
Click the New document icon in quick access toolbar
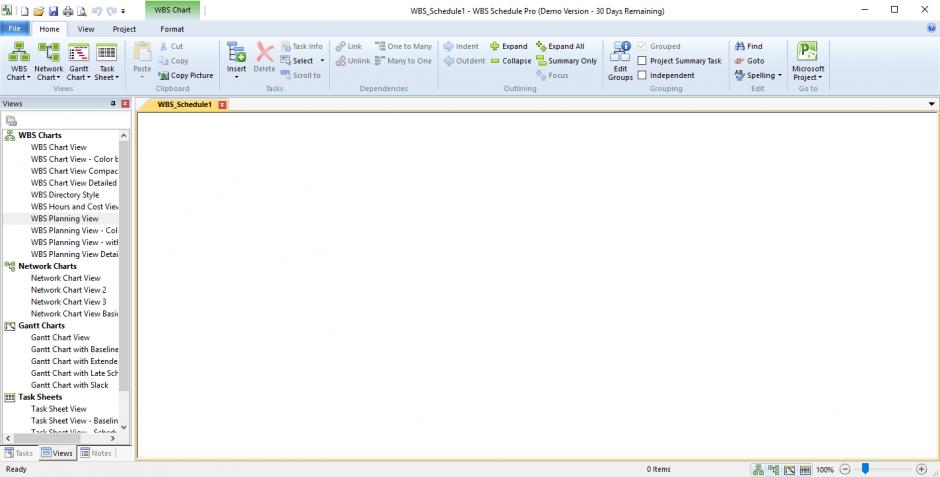tap(25, 11)
